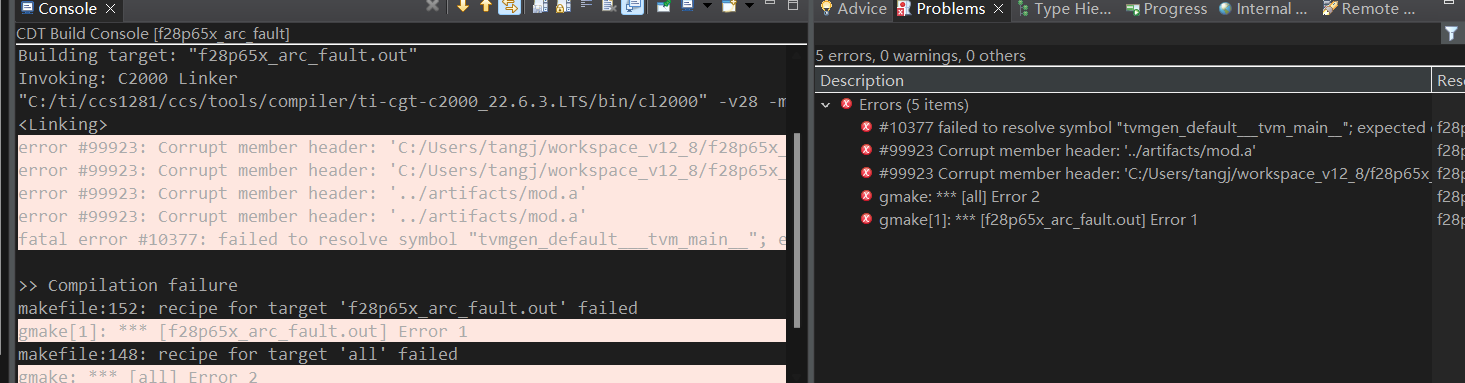Open the Type Hierarchy tab
The height and width of the screenshot is (383, 1465).
pyautogui.click(x=1063, y=9)
